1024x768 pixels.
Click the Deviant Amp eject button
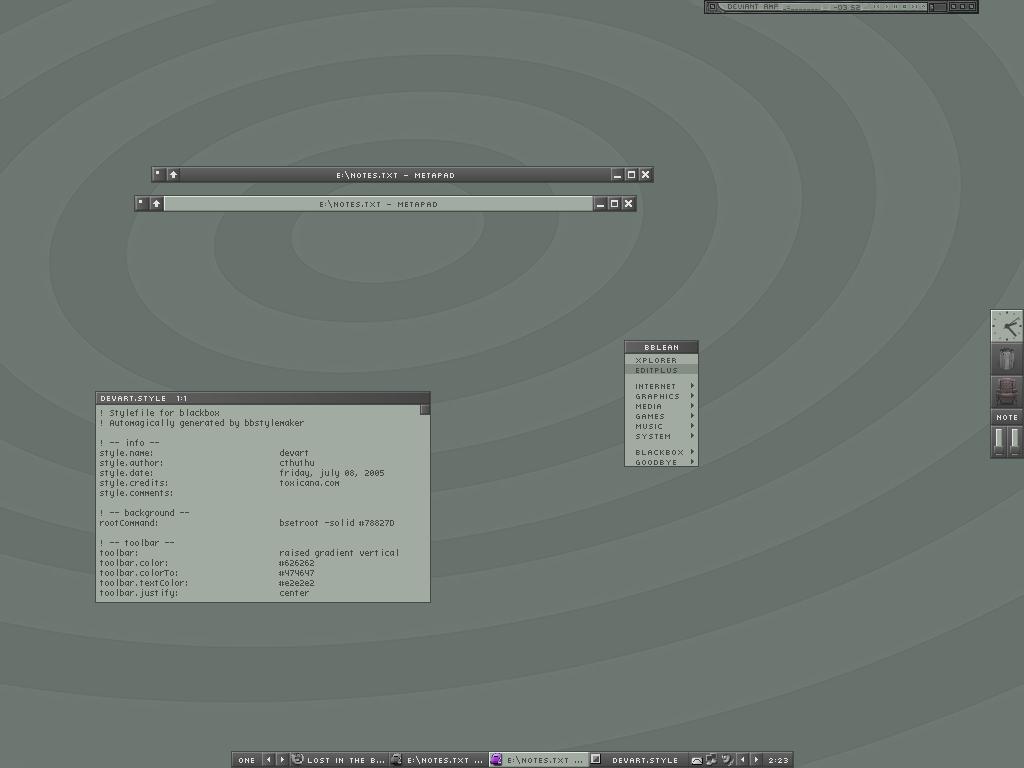923,7
